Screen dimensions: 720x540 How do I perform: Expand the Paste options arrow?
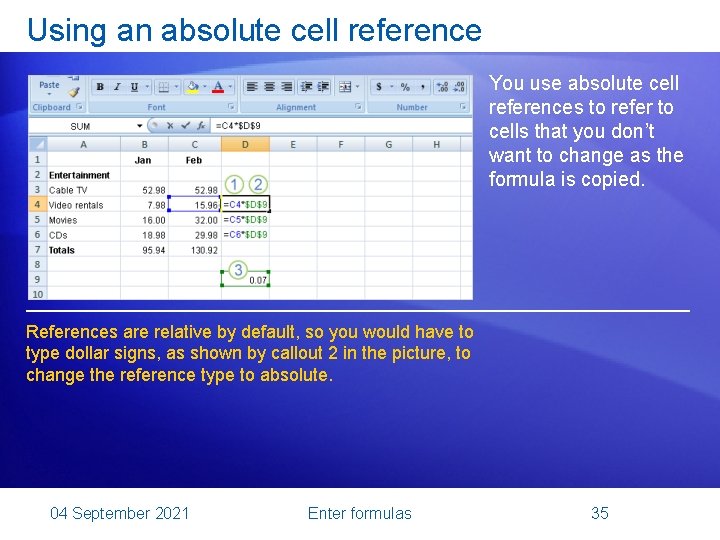(x=49, y=94)
